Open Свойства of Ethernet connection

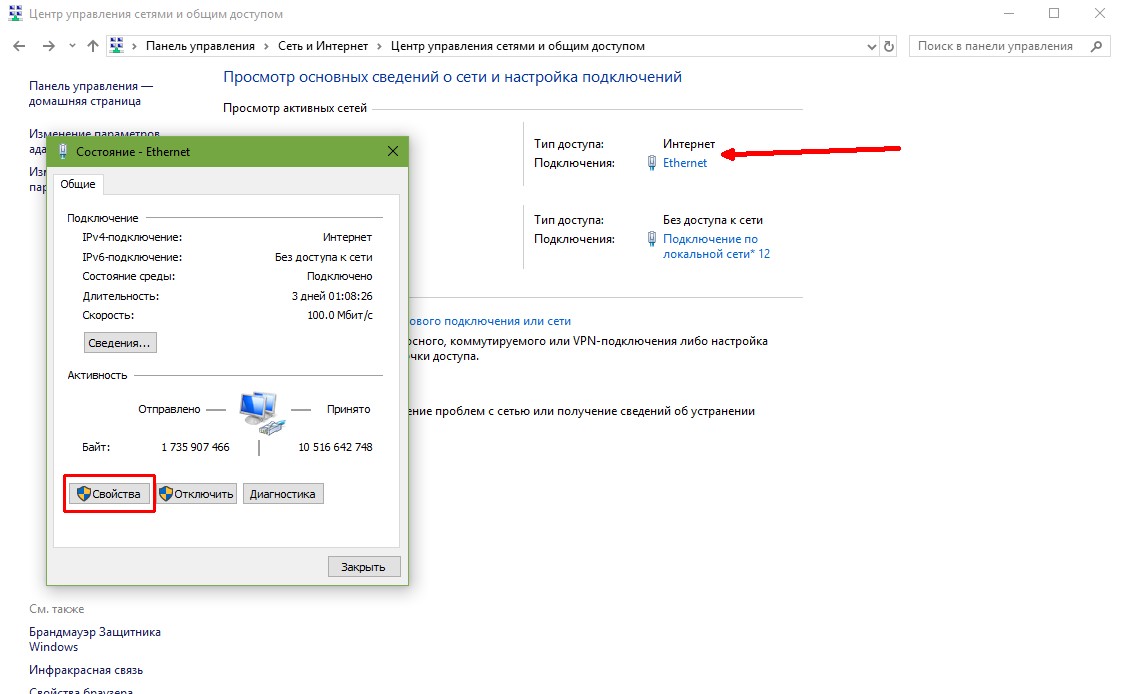point(109,494)
